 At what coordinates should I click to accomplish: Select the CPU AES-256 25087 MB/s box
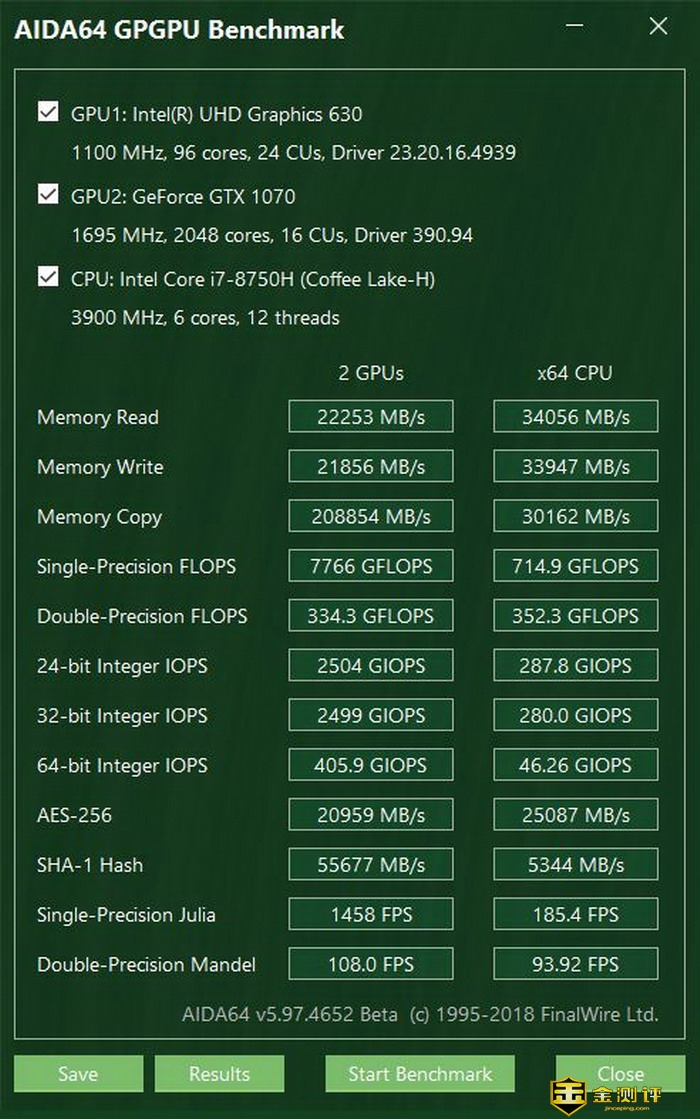click(x=575, y=815)
